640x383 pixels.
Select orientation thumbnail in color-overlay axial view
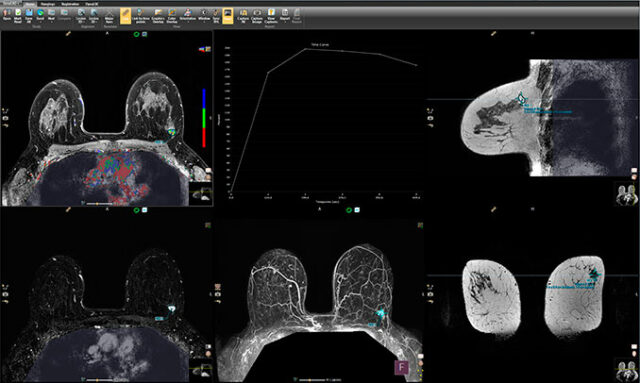pos(201,193)
